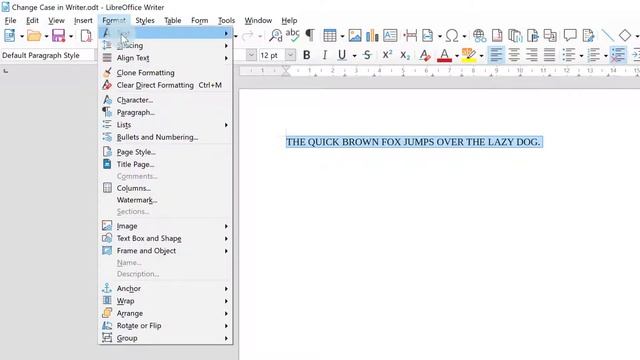Run the spelling check abc icon
The image size is (640, 360).
293,36
